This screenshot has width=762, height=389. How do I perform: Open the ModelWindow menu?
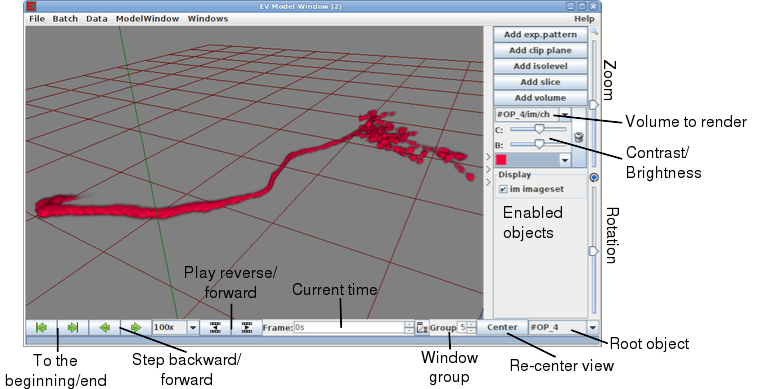pos(147,18)
